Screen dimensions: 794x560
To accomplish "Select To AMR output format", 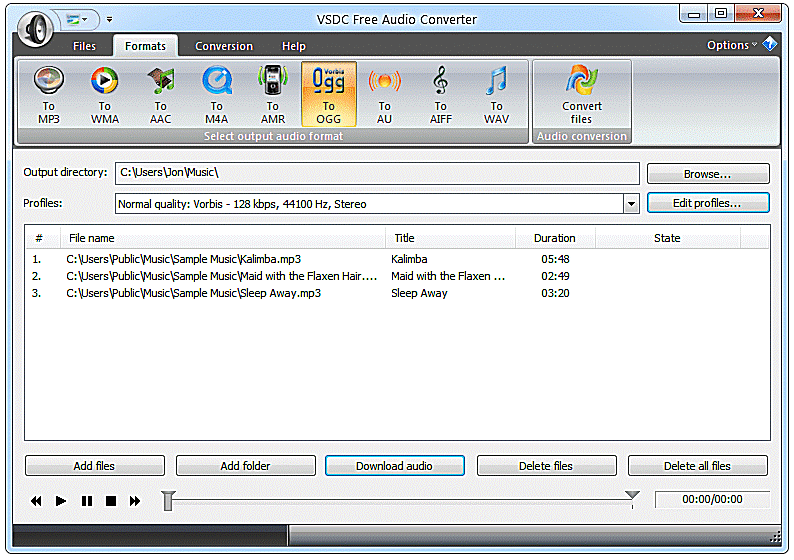I will [x=273, y=95].
